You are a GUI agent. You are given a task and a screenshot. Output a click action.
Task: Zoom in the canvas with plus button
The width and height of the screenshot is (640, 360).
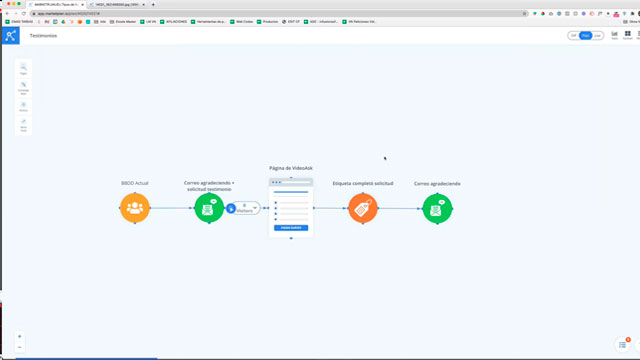tap(20, 336)
